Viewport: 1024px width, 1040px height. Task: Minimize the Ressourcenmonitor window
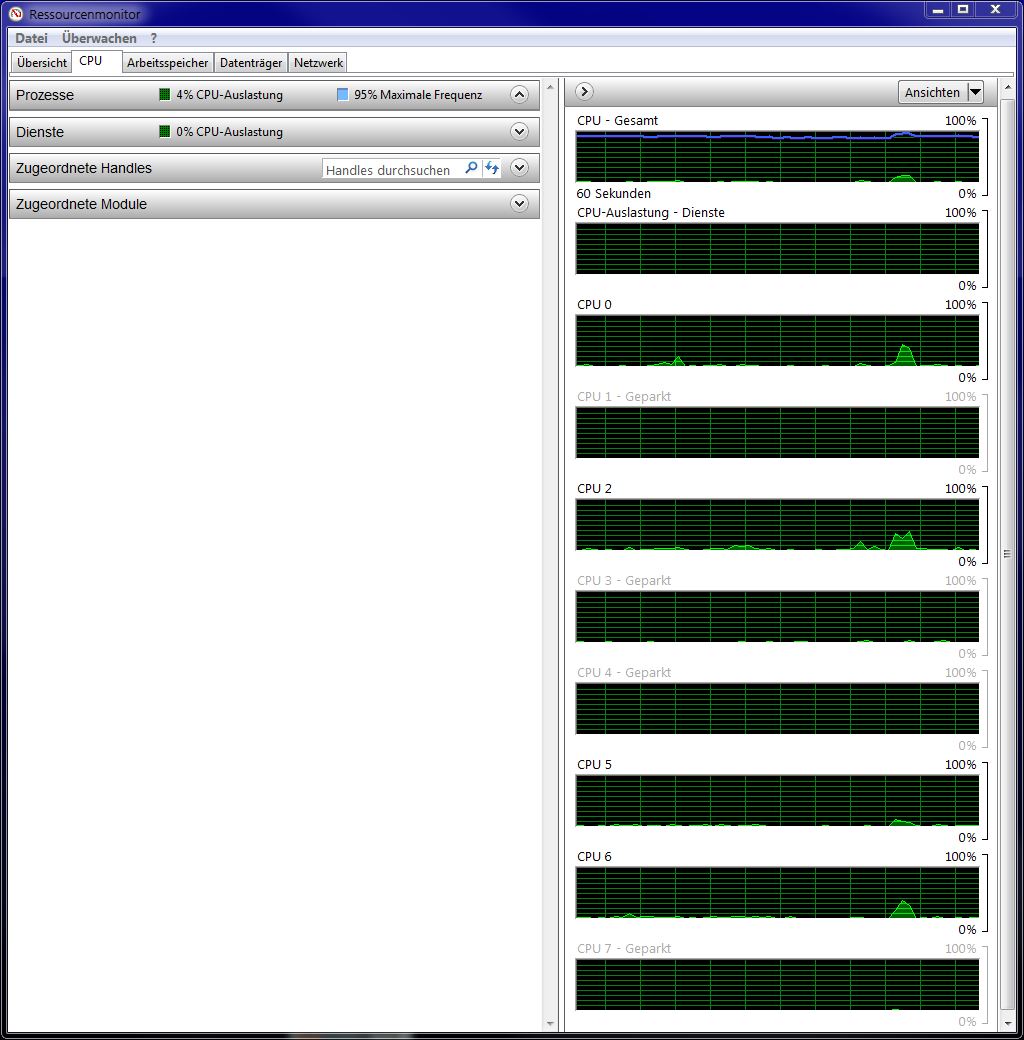pyautogui.click(x=938, y=9)
